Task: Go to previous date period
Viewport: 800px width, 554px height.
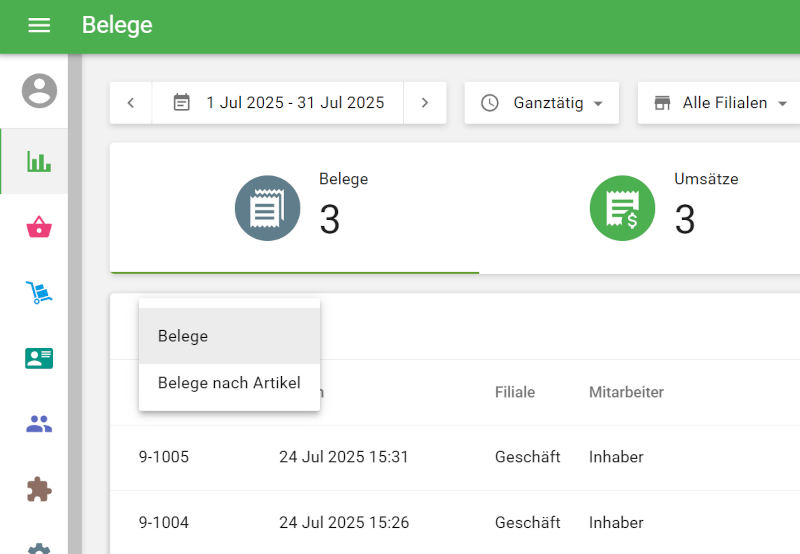Action: 131,103
